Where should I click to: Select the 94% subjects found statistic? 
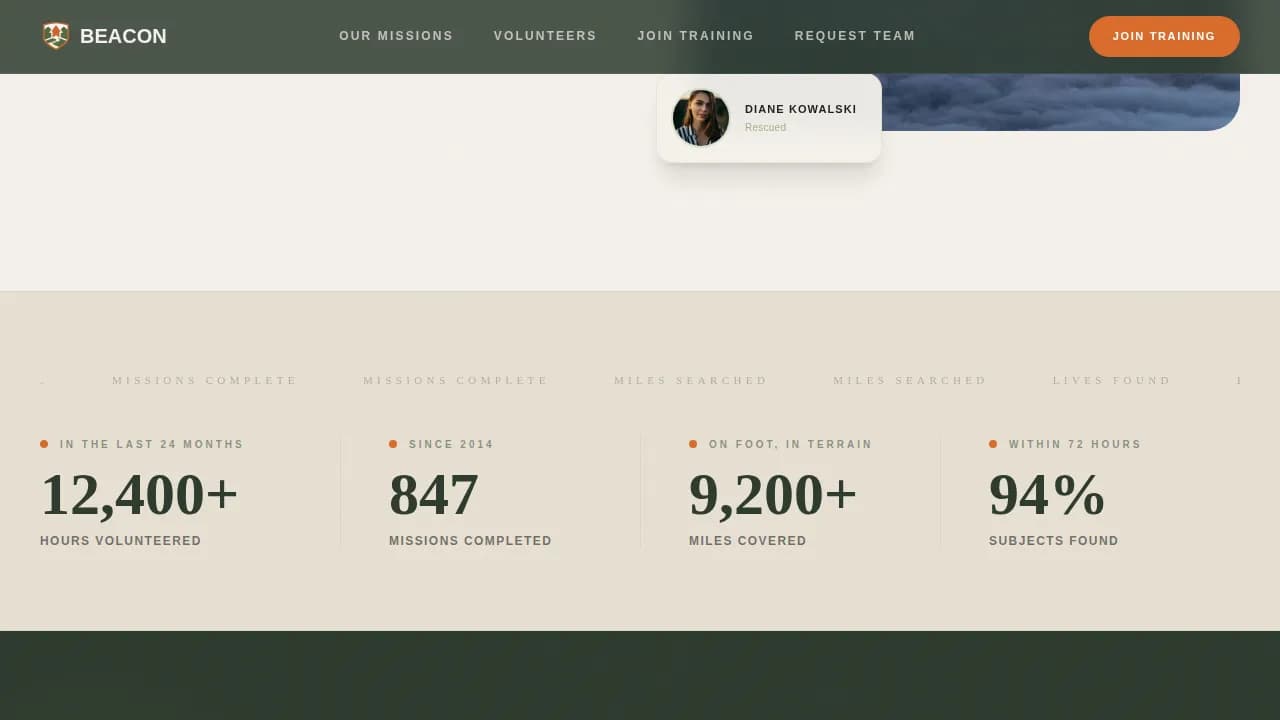point(1045,494)
